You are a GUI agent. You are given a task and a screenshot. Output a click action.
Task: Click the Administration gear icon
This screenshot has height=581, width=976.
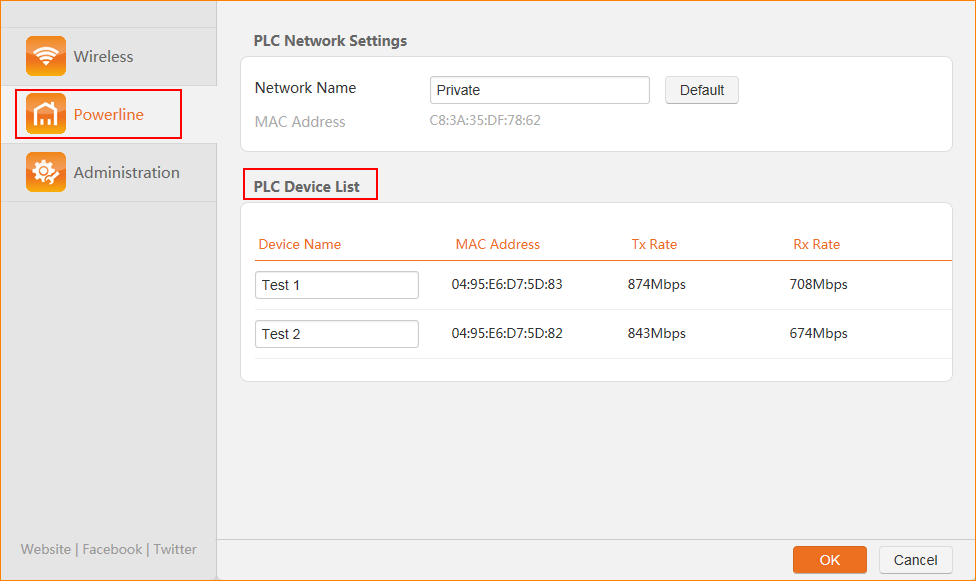[x=46, y=172]
